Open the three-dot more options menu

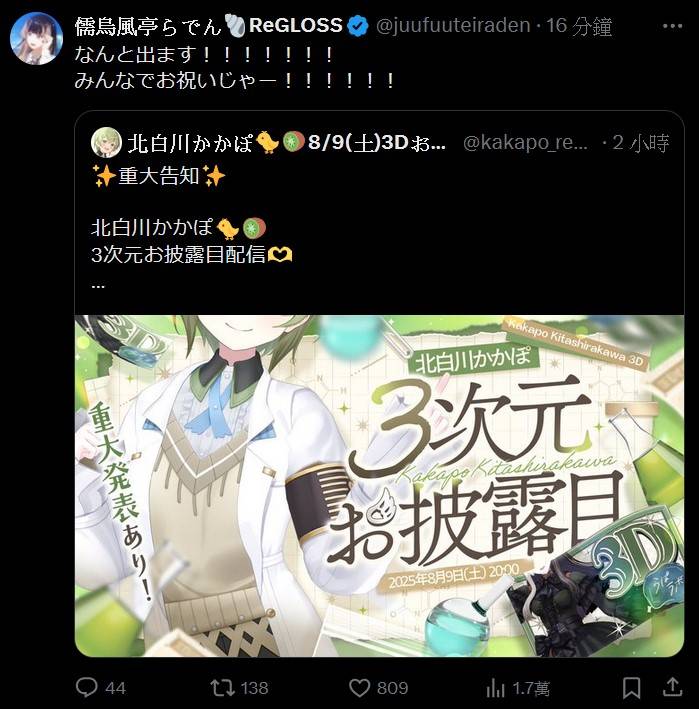click(x=672, y=26)
